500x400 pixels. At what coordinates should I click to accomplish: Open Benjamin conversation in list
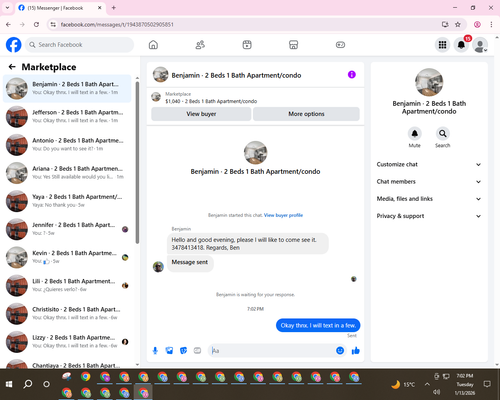click(67, 88)
